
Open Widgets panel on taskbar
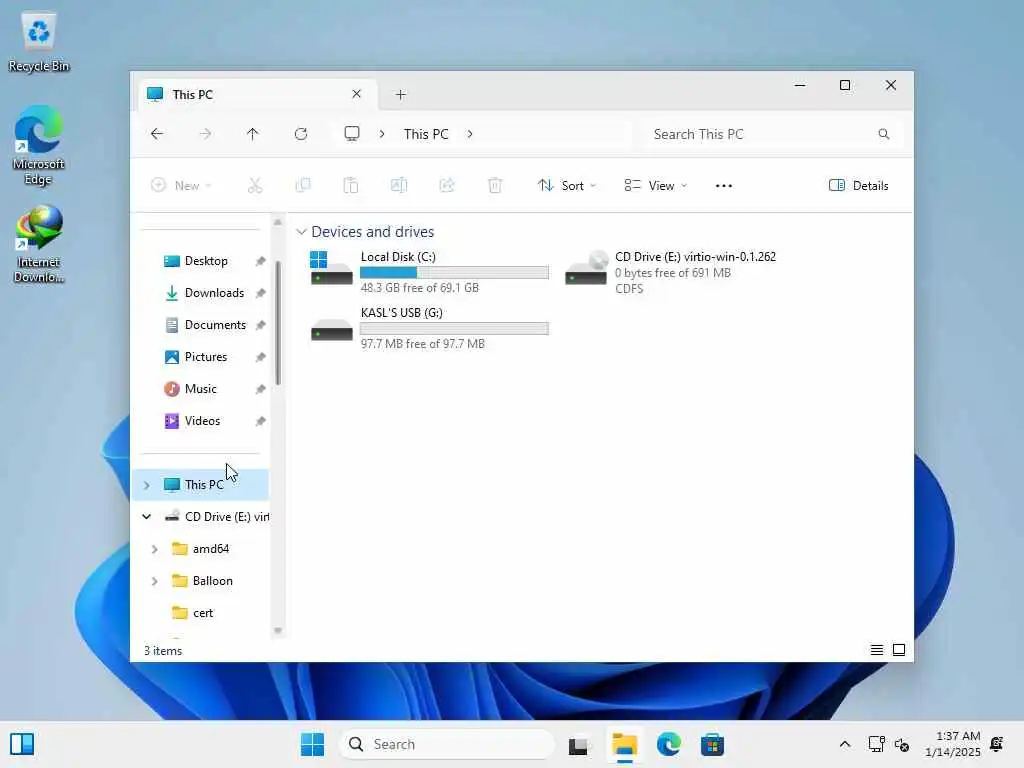point(22,744)
